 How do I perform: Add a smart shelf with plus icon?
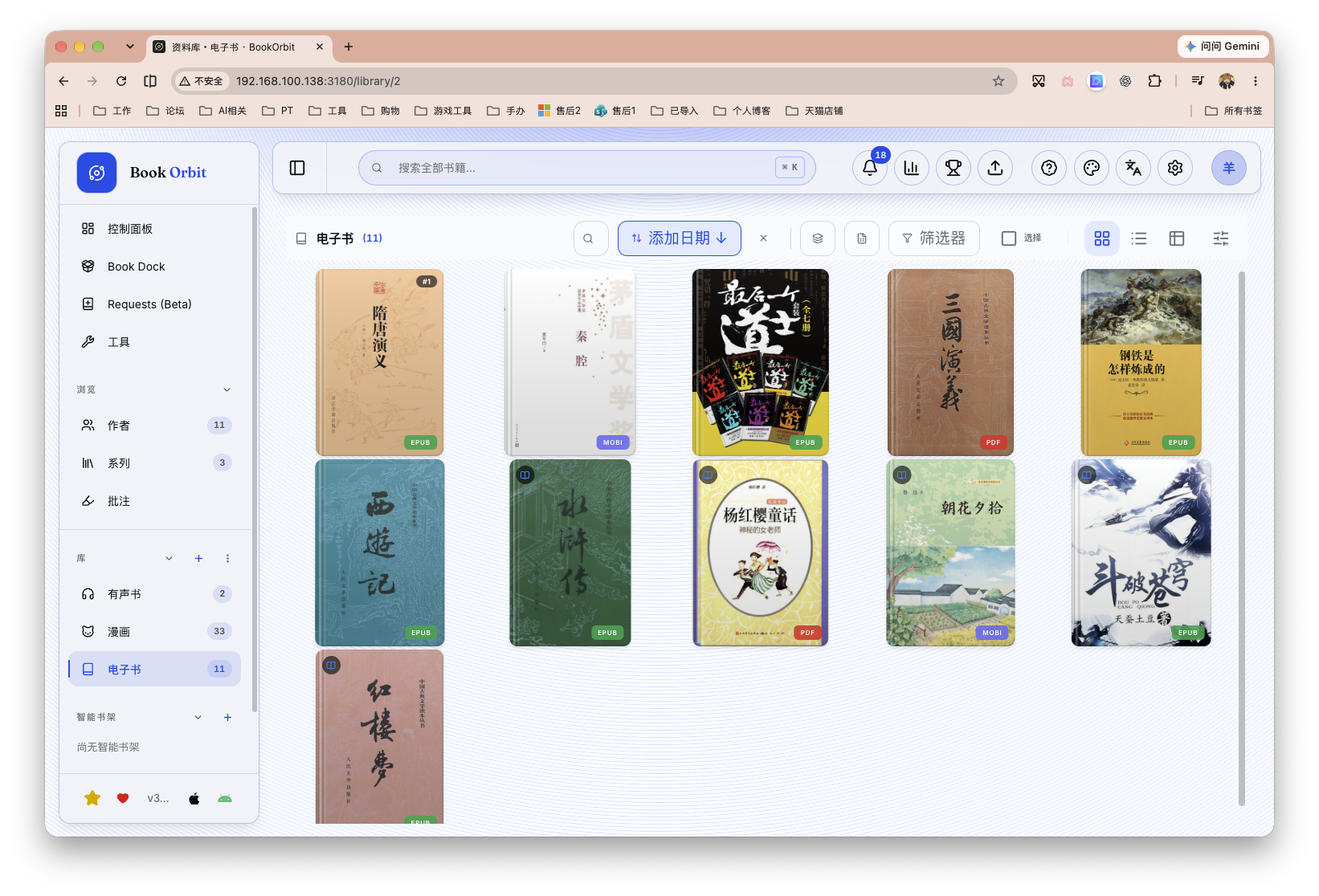tap(227, 717)
